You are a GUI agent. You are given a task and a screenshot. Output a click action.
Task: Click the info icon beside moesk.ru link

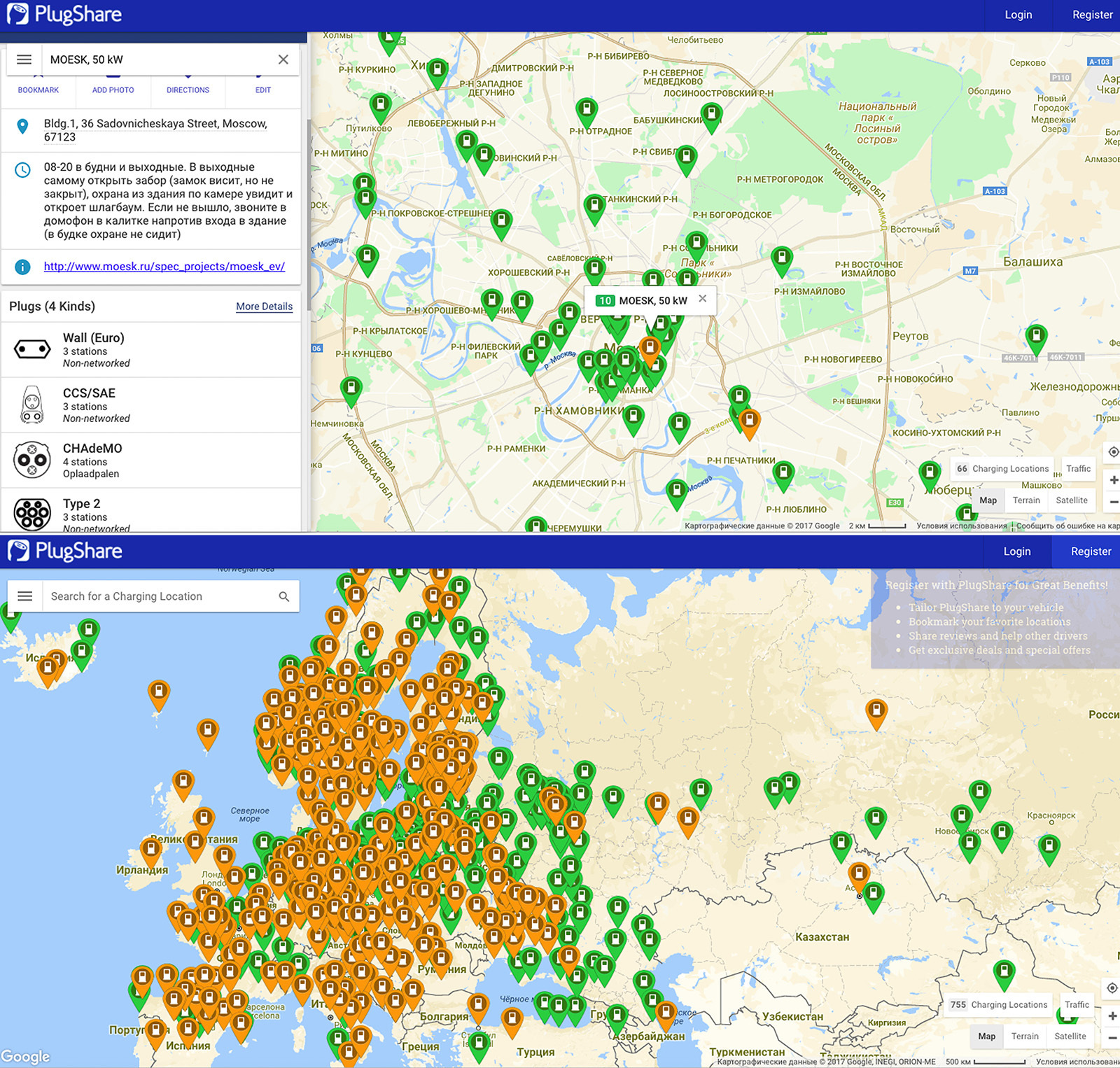point(22,267)
